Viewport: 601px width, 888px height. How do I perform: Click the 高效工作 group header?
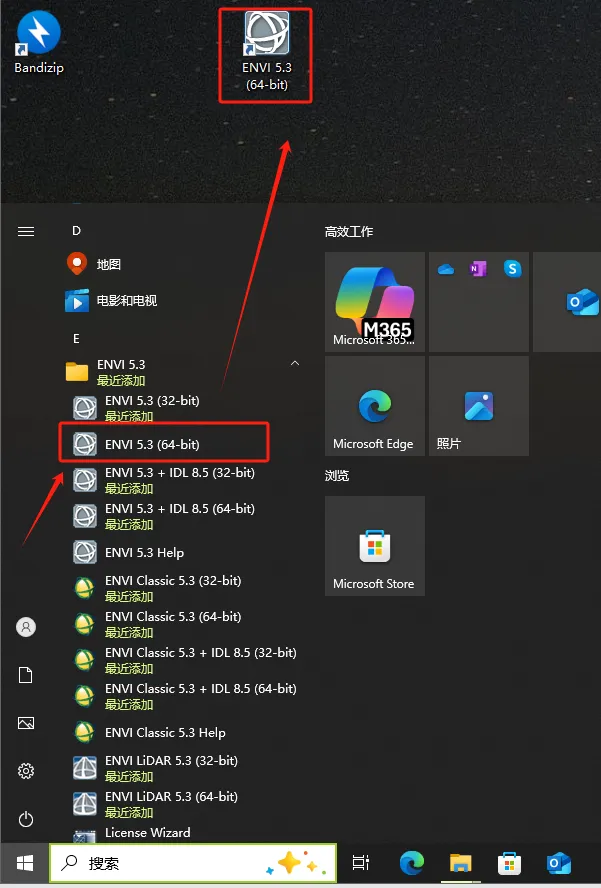(349, 232)
